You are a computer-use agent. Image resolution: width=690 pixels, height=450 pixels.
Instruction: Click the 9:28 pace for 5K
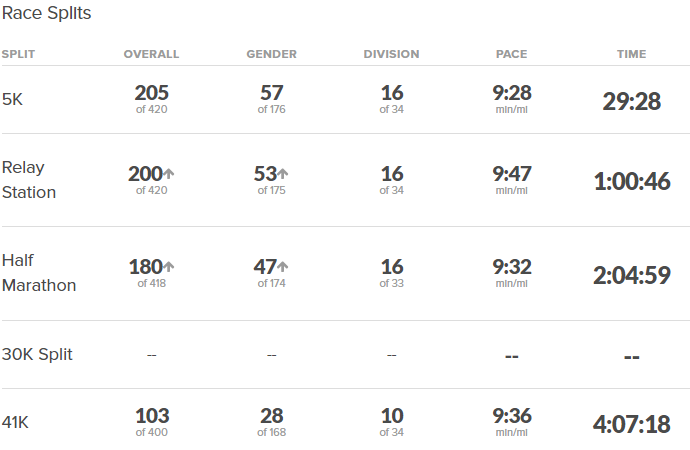click(x=512, y=93)
